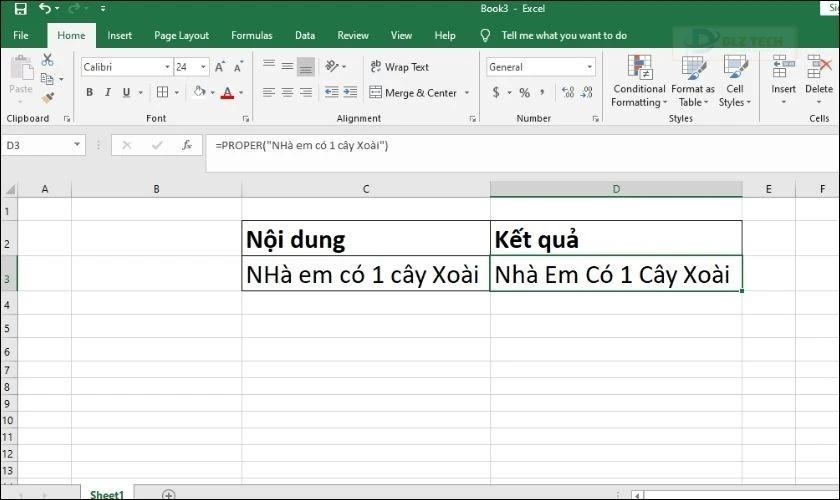Screen dimensions: 840x500
Task: Toggle Underline formatting
Action: (x=126, y=92)
